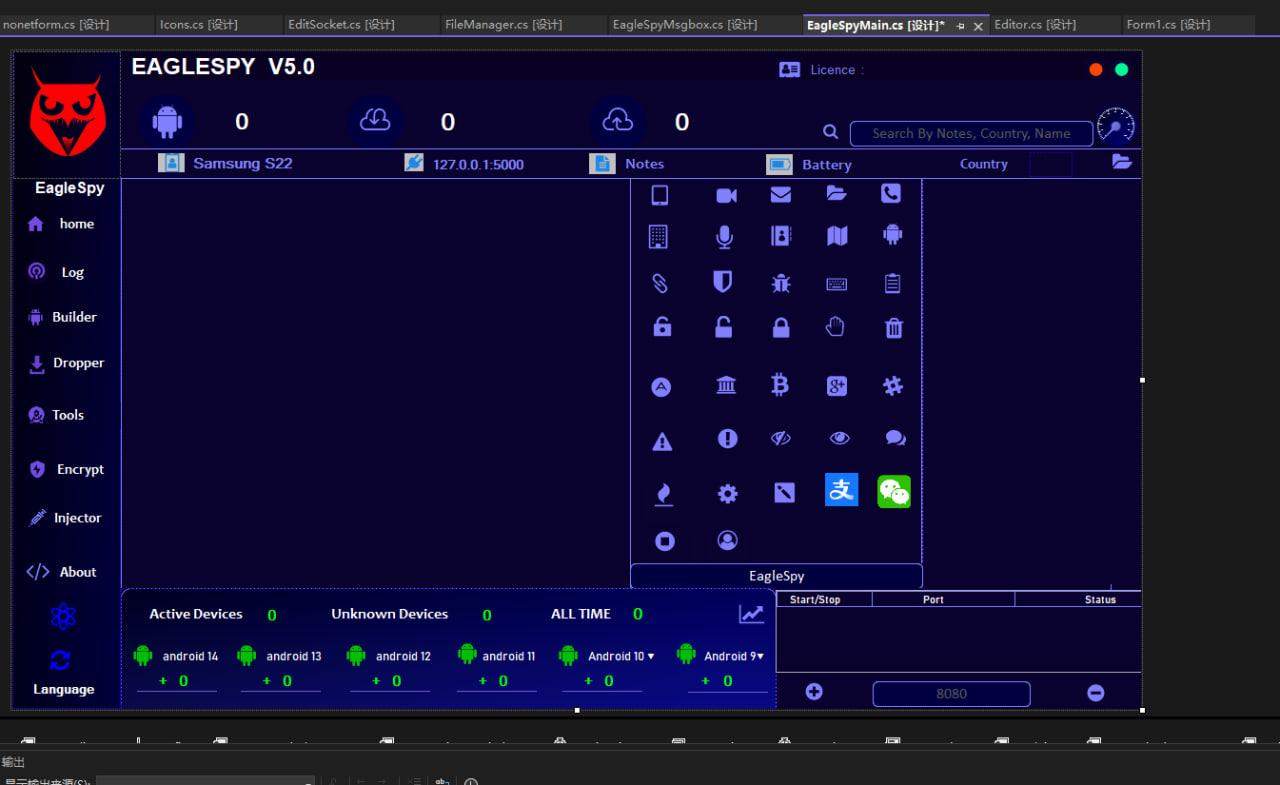
Task: Click the blue Alipay icon
Action: [x=841, y=489]
